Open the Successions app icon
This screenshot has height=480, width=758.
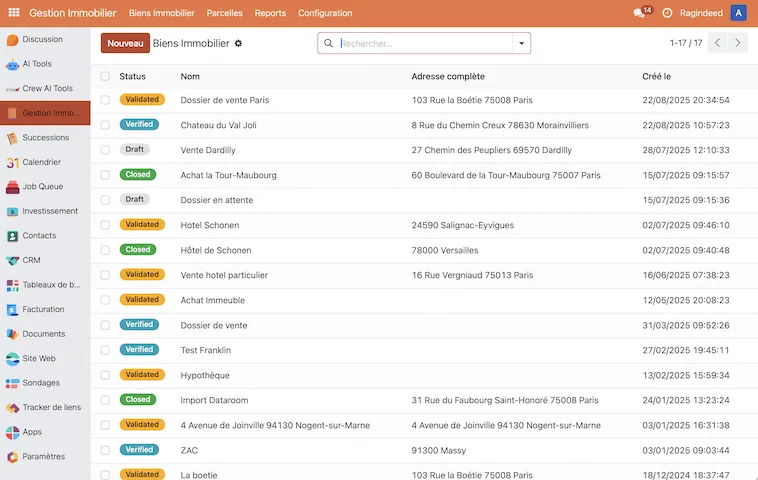click(x=13, y=138)
